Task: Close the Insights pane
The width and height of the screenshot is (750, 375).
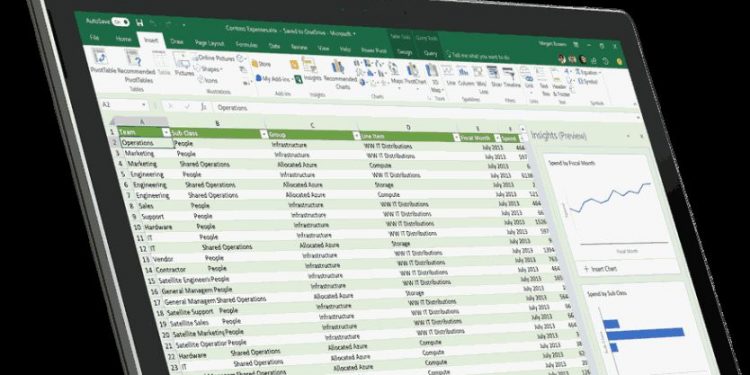Action: [641, 136]
